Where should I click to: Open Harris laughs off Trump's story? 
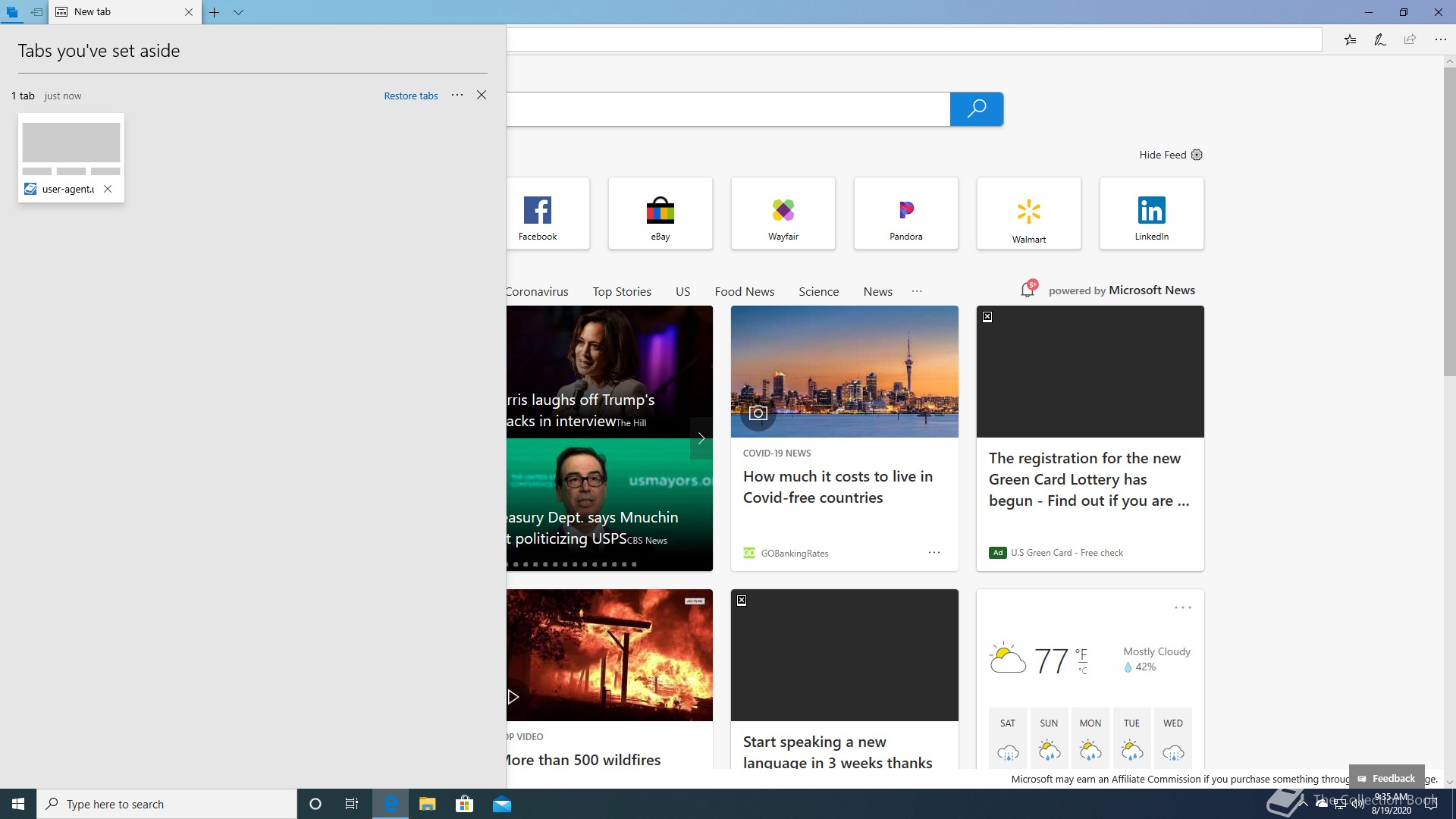click(x=580, y=410)
